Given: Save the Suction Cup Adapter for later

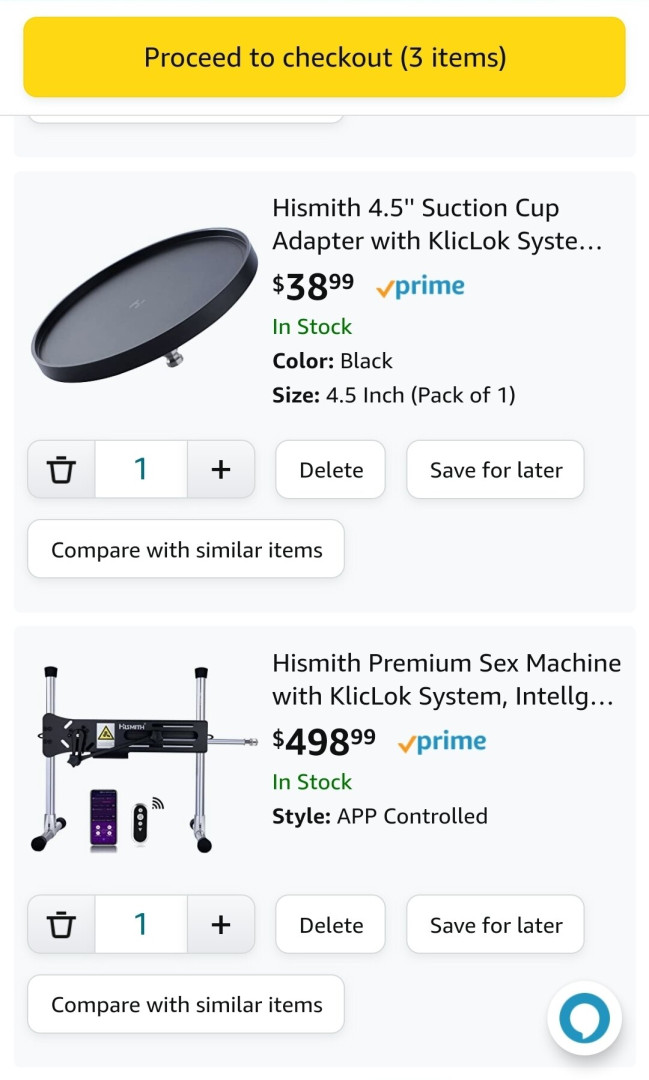Looking at the screenshot, I should pyautogui.click(x=495, y=470).
